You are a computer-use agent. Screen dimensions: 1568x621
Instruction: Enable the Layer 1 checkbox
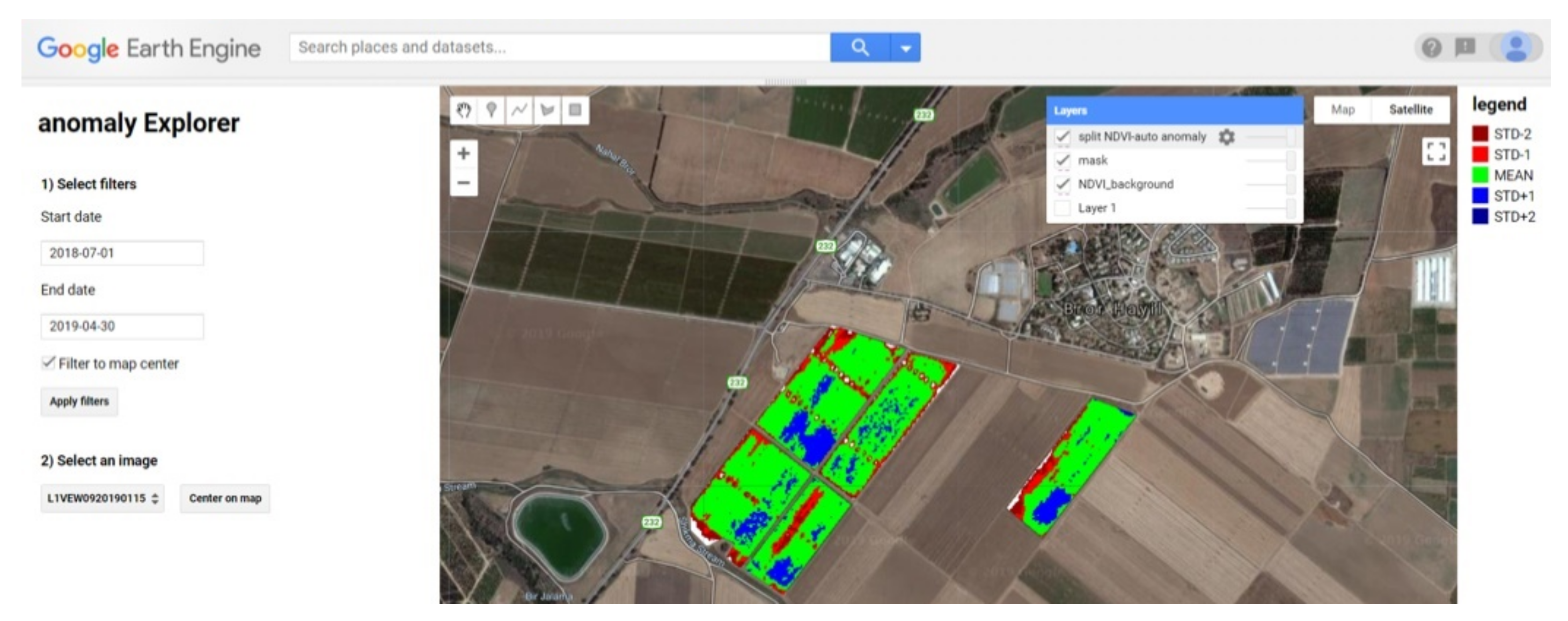[x=1063, y=208]
